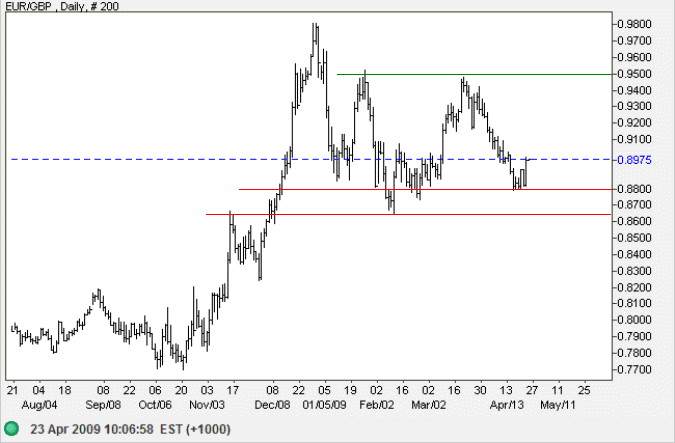Select the blue 0.8975 price label
This screenshot has height=443, width=675.
635,160
